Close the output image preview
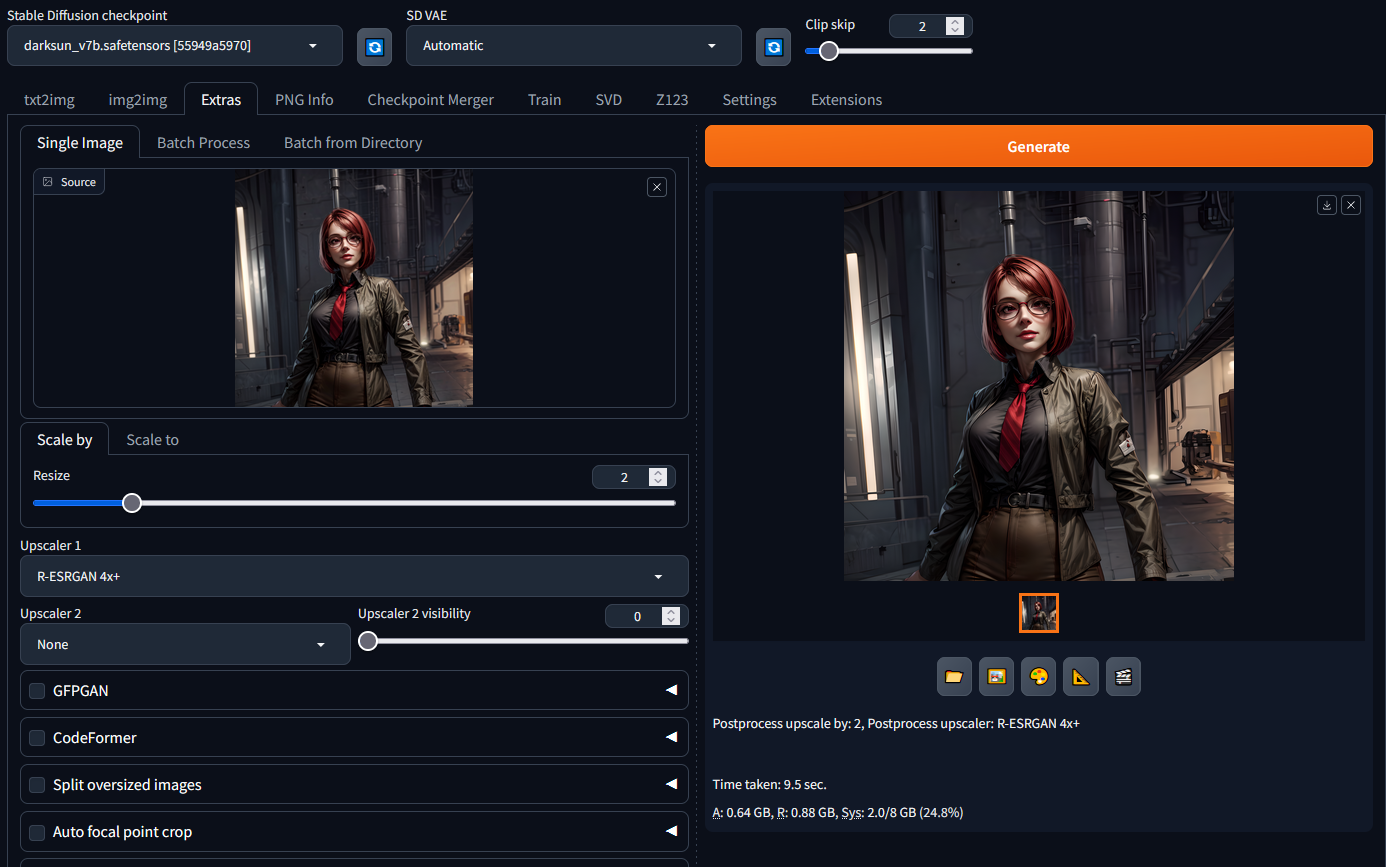 [1351, 205]
